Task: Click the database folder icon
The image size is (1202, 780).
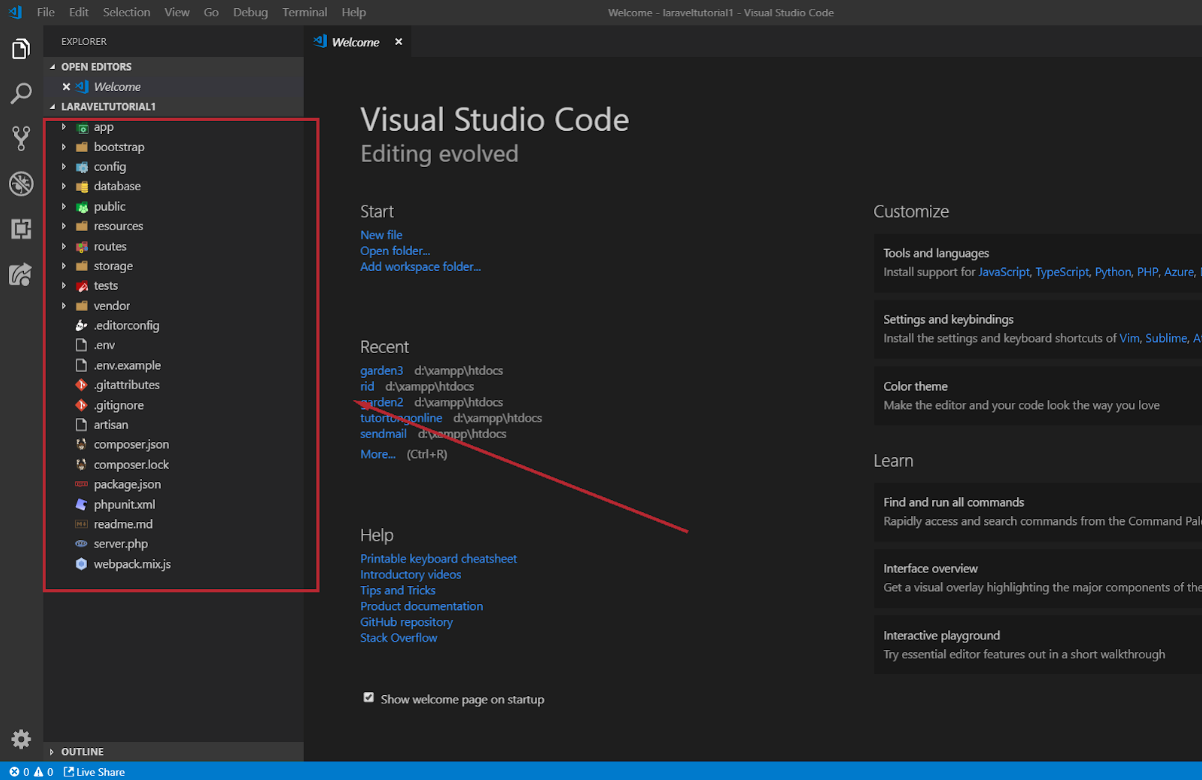Action: (82, 187)
